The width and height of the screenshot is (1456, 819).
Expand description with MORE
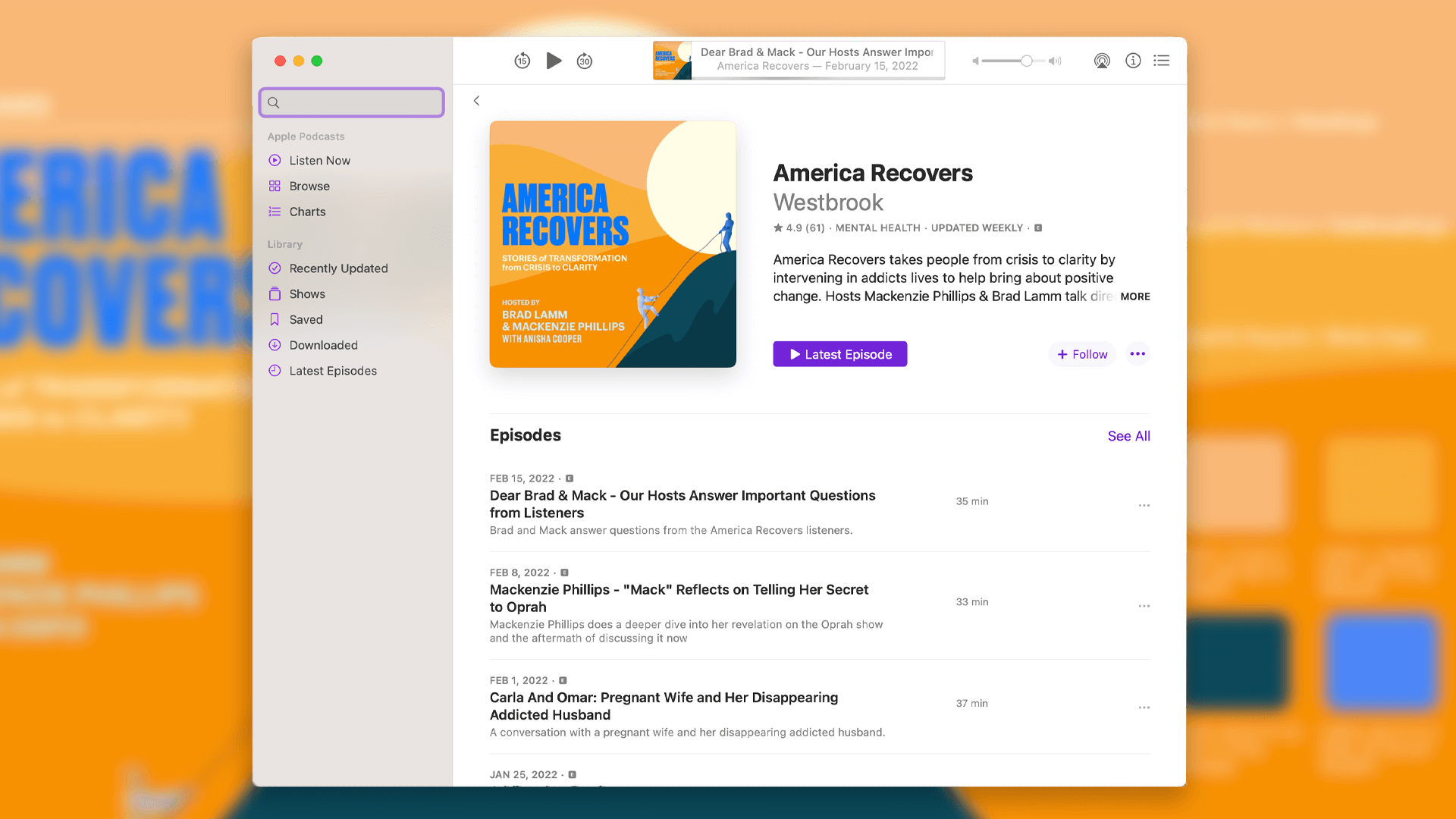[1134, 297]
